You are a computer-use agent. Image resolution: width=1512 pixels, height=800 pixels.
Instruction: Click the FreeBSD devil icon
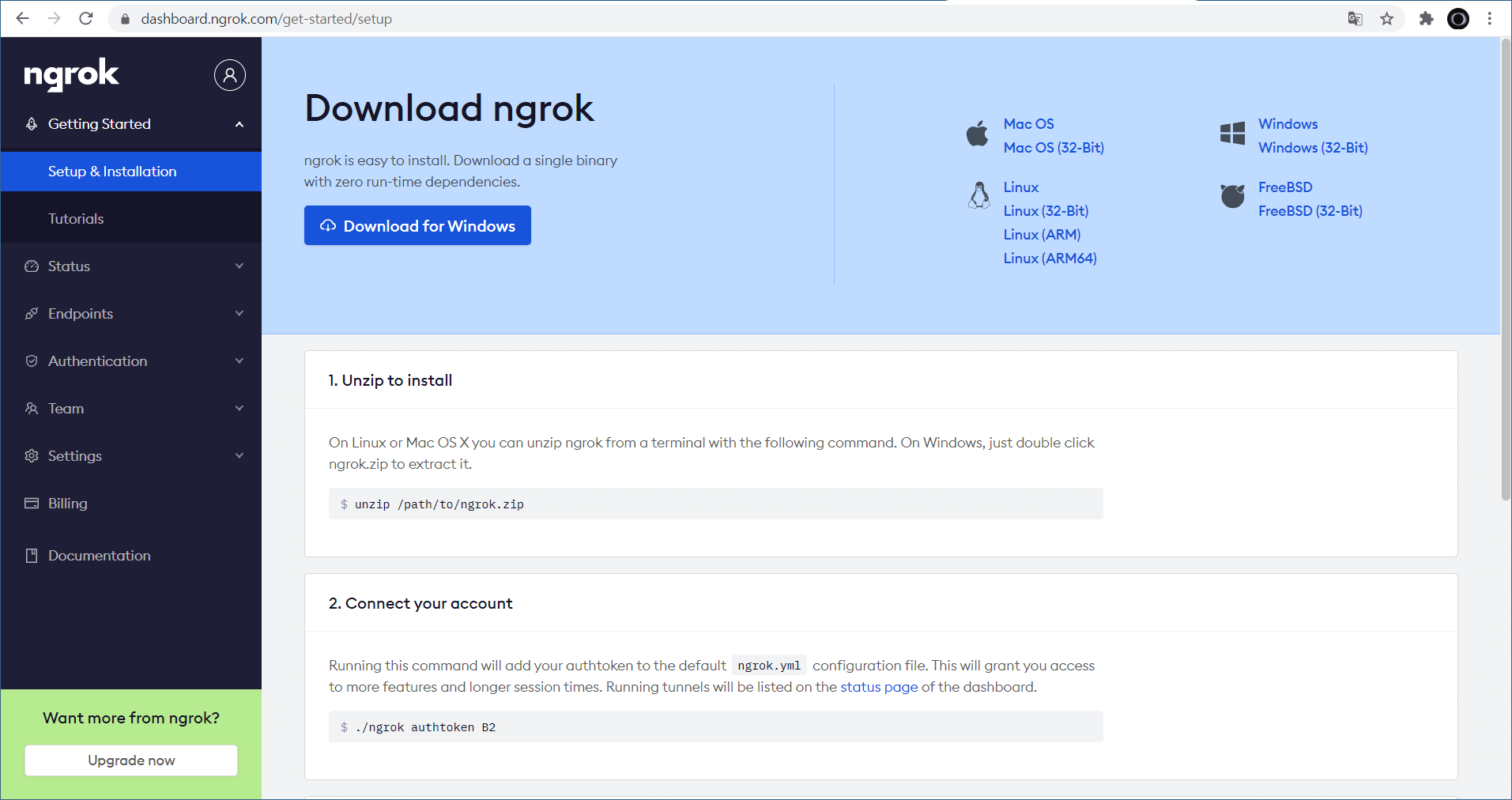pos(1232,195)
